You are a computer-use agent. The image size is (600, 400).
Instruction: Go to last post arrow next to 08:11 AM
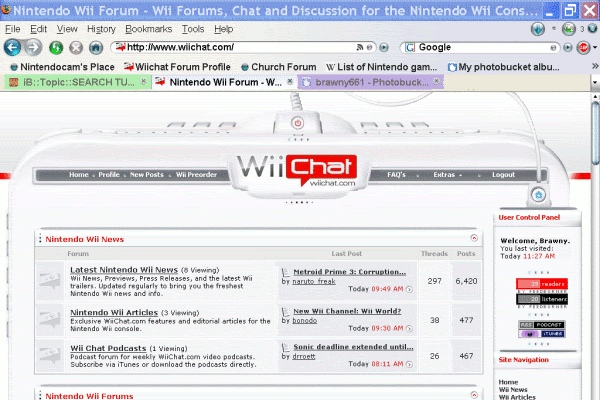(409, 364)
